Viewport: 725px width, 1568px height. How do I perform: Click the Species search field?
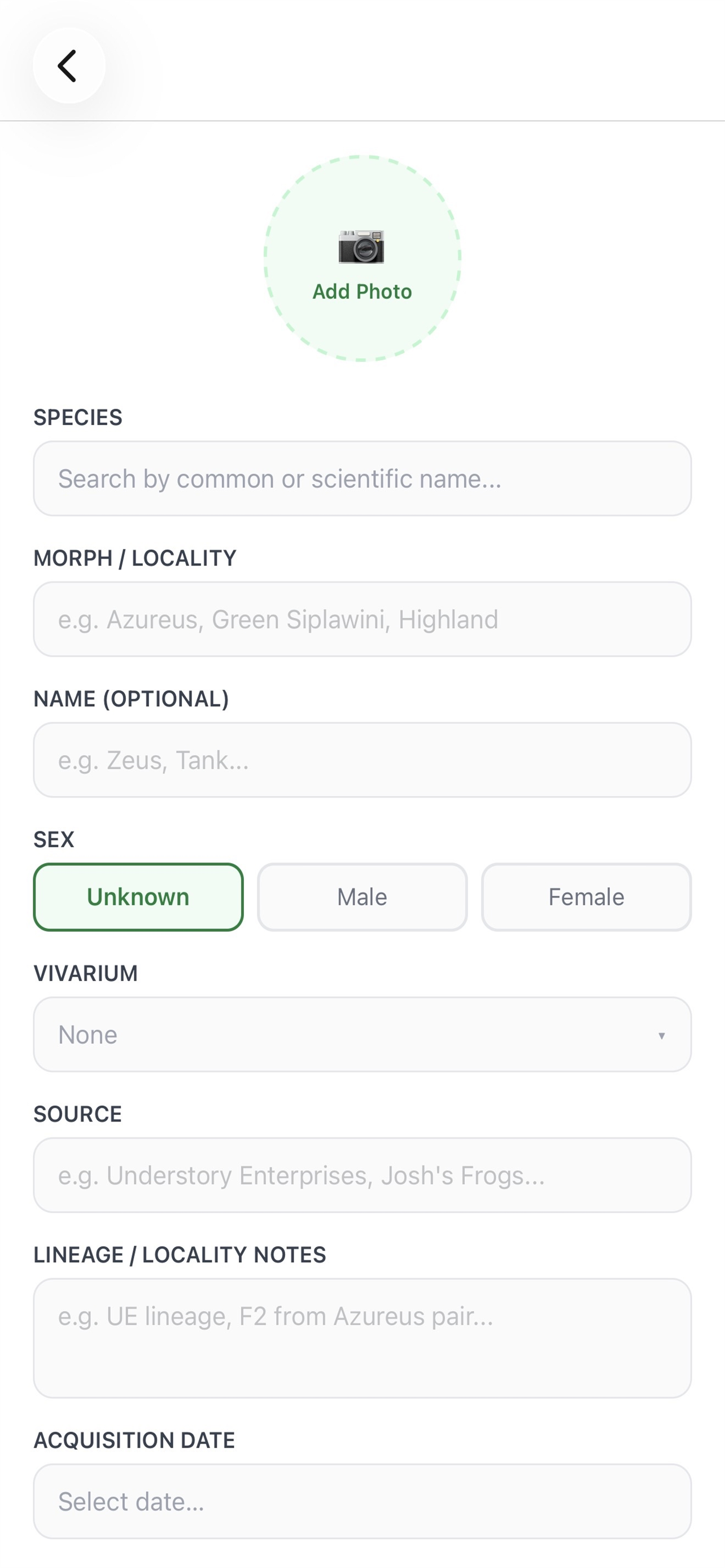(x=361, y=479)
